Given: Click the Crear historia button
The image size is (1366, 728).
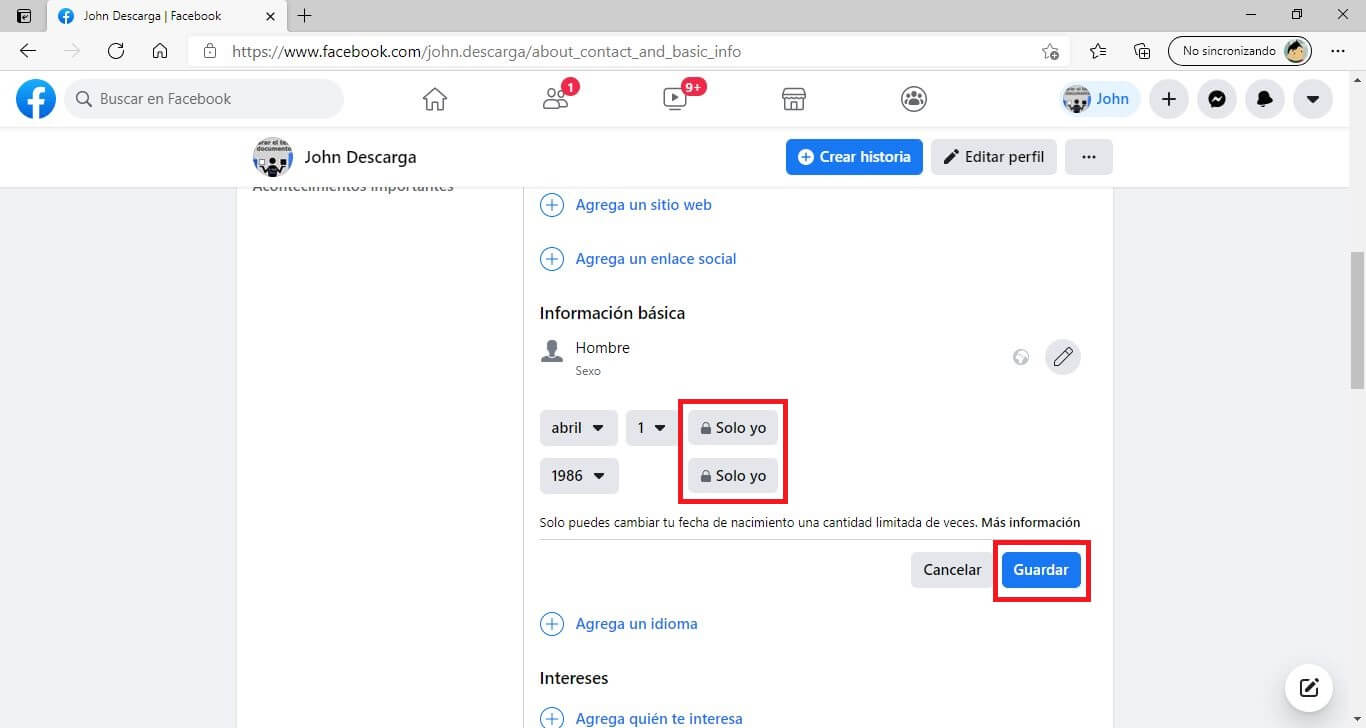Looking at the screenshot, I should tap(854, 157).
